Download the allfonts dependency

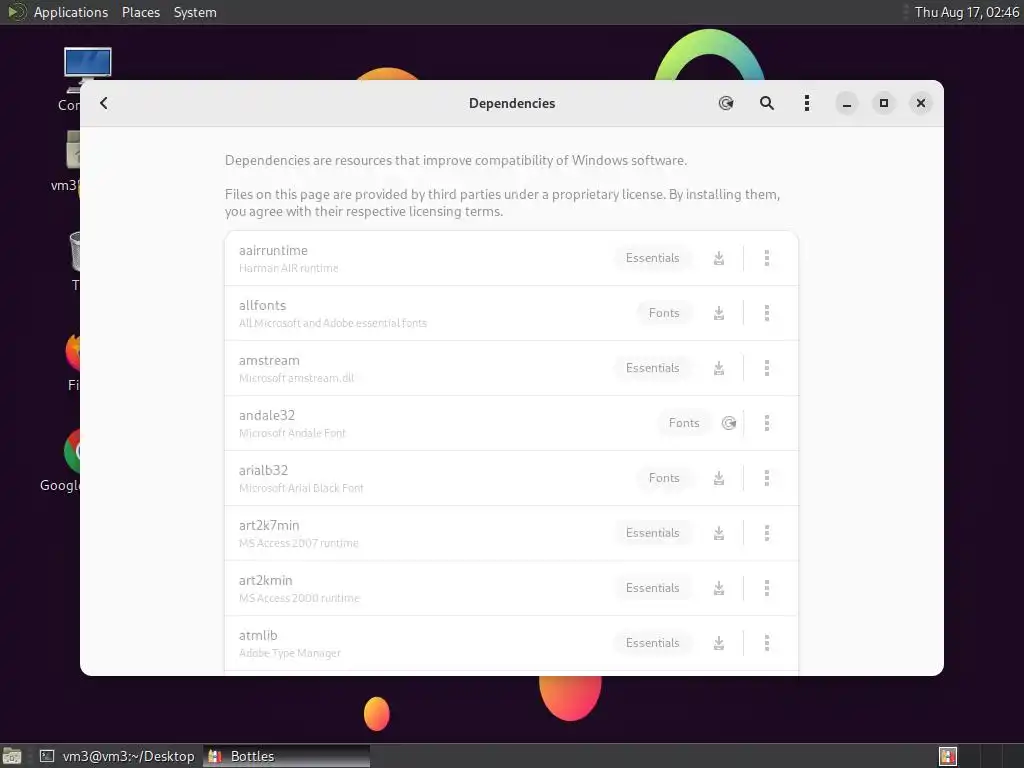coord(718,313)
